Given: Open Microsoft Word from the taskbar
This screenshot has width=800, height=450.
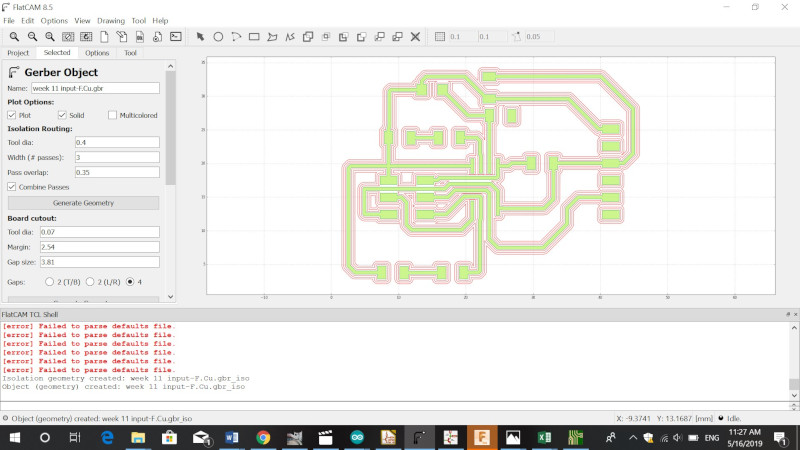Looking at the screenshot, I should [x=232, y=438].
